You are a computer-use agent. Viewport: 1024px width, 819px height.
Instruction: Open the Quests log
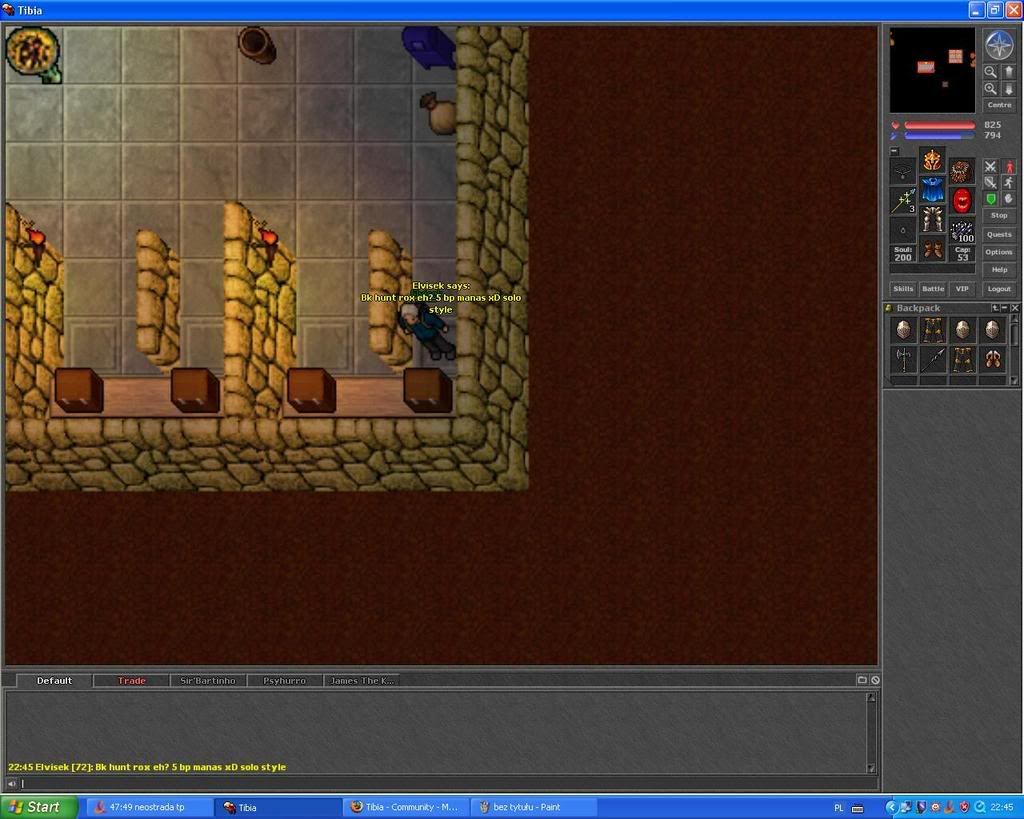(999, 234)
